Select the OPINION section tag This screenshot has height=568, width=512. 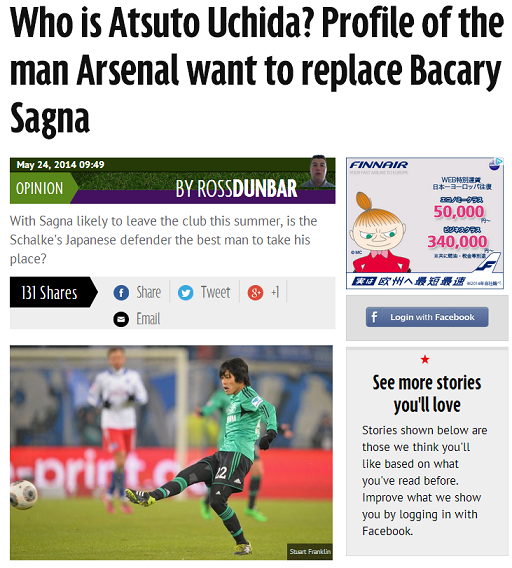tap(39, 188)
